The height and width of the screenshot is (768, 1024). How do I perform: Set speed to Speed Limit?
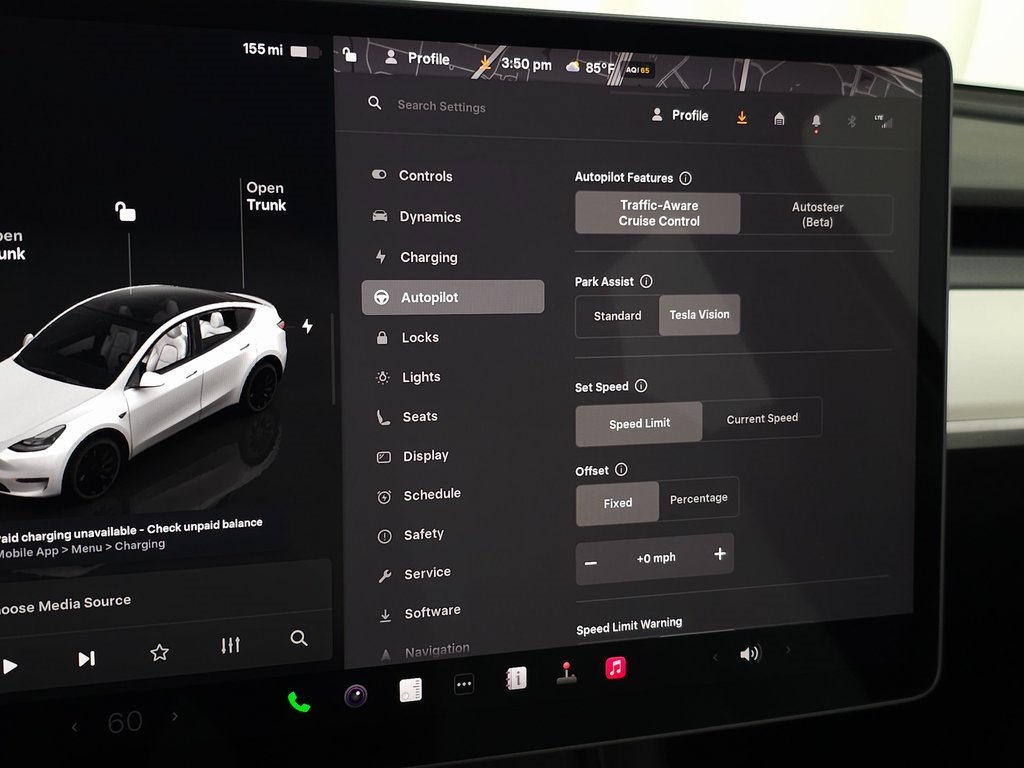pos(639,424)
